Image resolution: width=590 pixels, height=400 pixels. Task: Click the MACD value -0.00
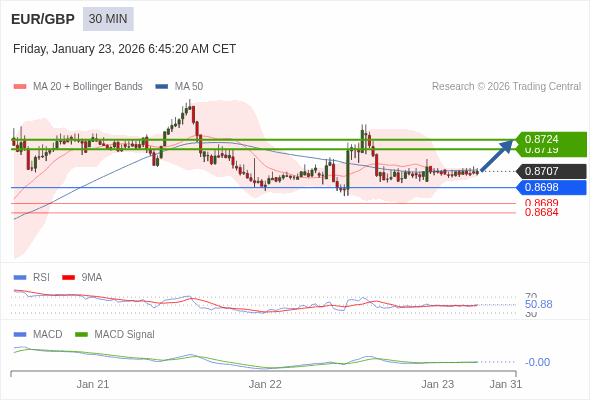[537, 362]
